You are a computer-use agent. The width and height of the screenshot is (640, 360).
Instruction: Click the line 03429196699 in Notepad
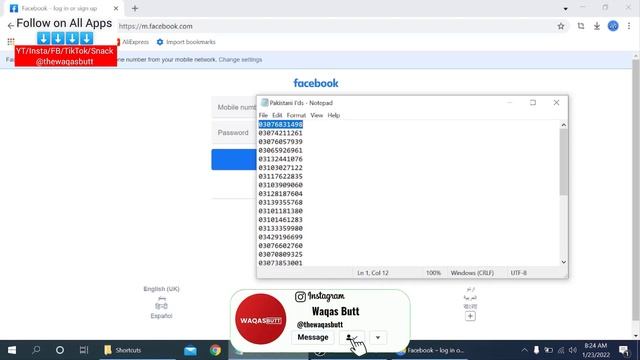coord(280,237)
